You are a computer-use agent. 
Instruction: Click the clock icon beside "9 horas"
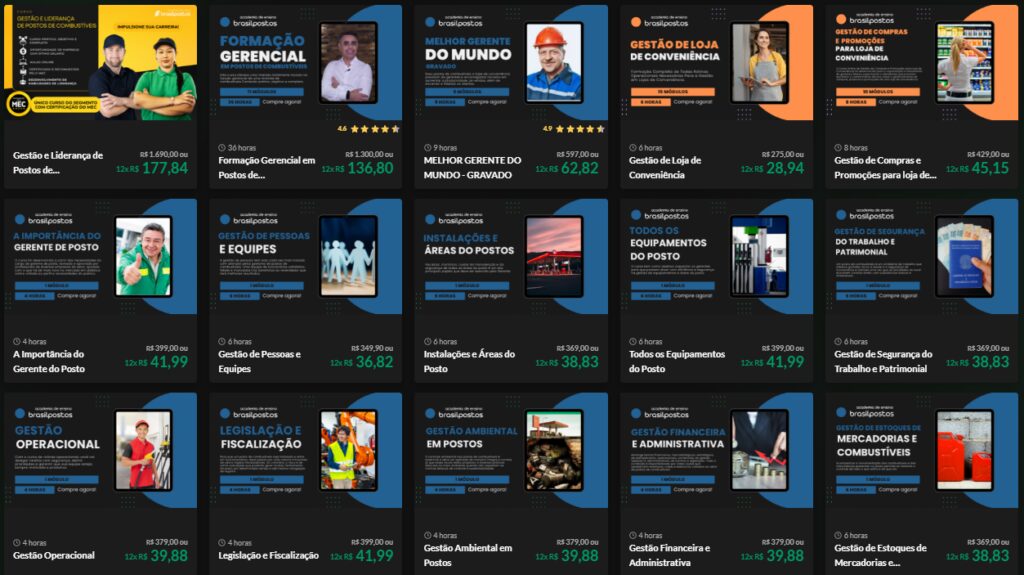coord(427,148)
